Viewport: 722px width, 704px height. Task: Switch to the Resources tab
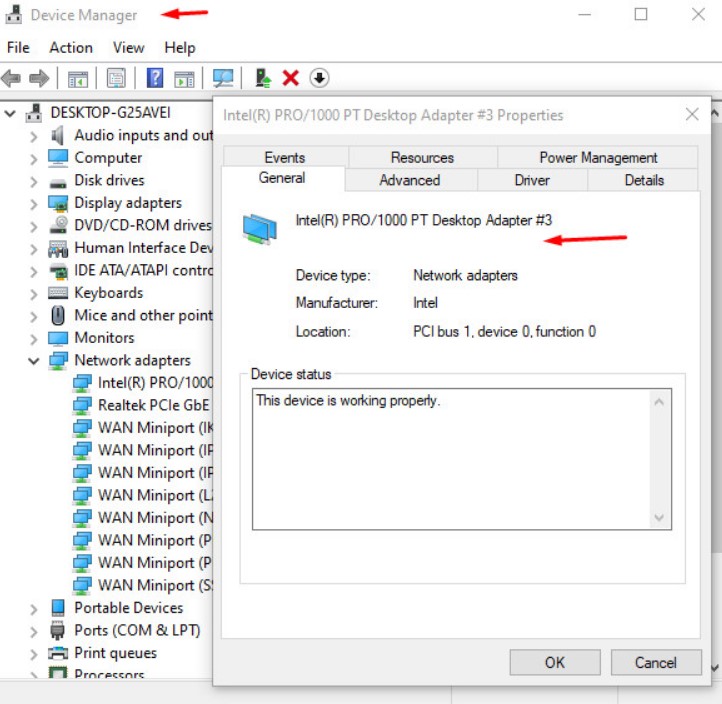coord(422,157)
